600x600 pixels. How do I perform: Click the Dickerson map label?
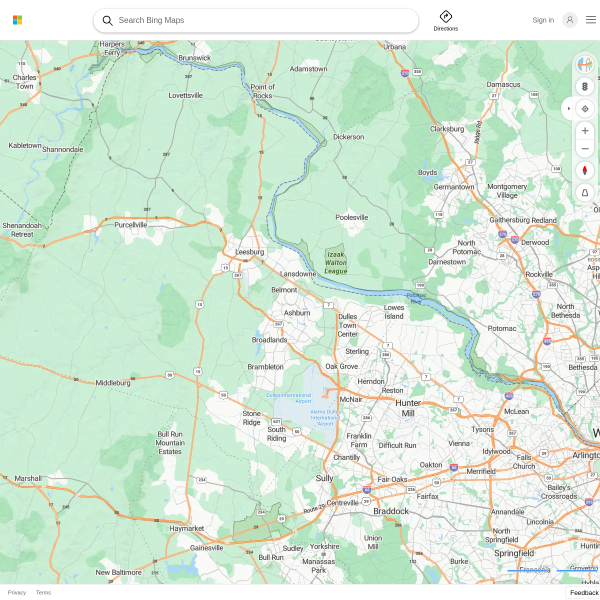348,137
